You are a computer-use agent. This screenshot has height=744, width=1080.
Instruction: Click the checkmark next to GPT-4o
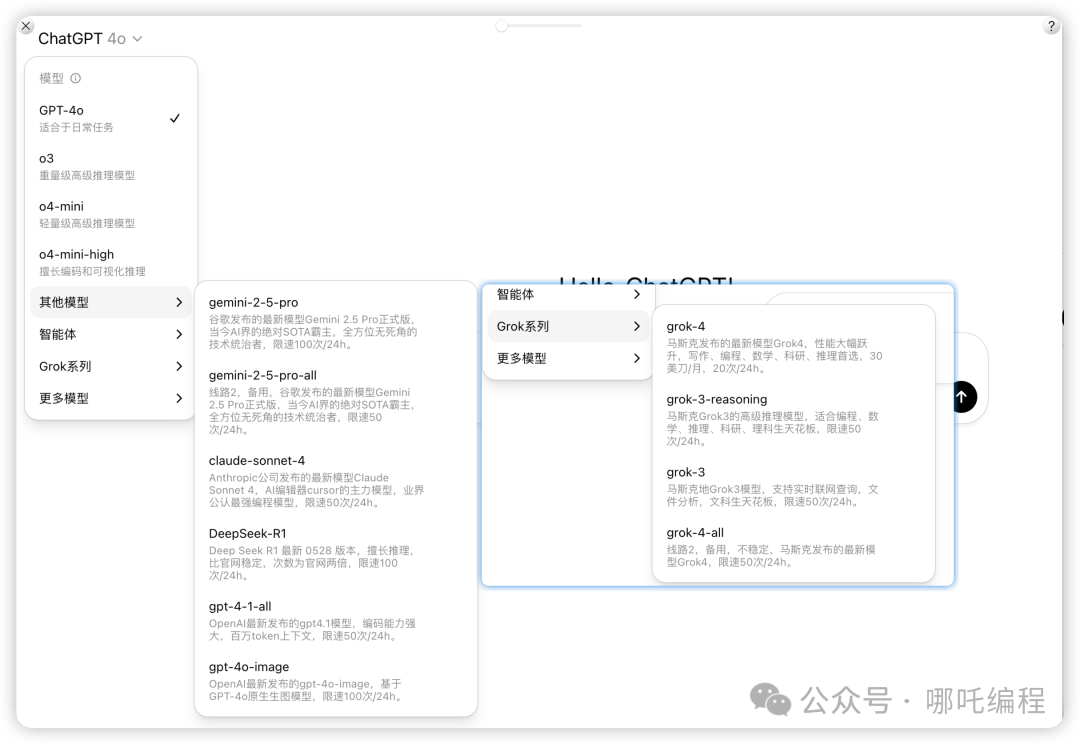coord(175,118)
